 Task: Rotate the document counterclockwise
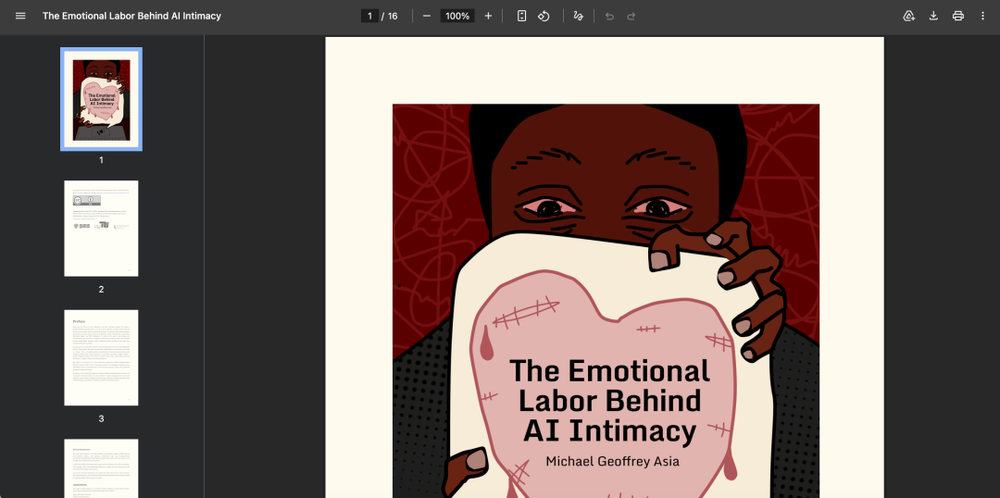(544, 16)
